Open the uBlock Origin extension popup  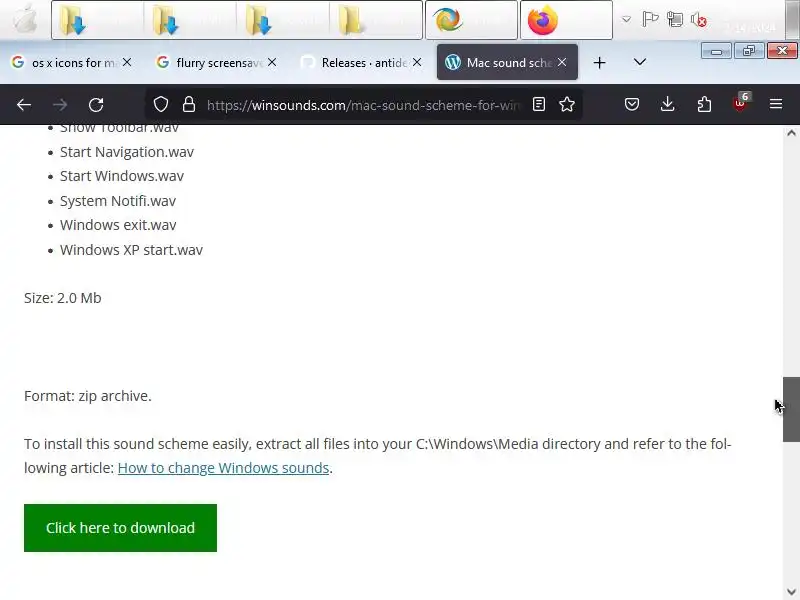pyautogui.click(x=740, y=104)
